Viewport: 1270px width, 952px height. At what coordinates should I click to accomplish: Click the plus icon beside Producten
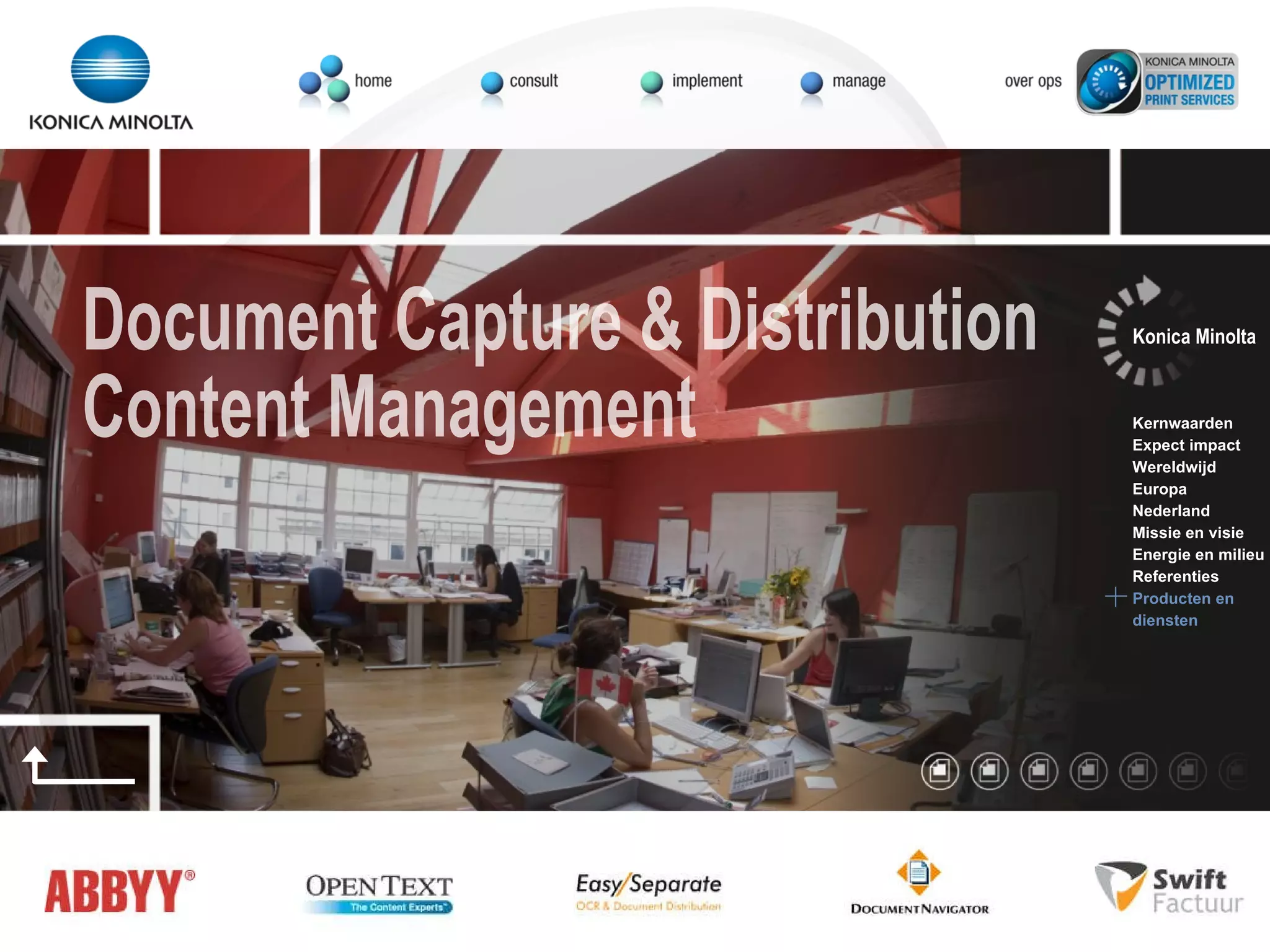click(x=1116, y=597)
